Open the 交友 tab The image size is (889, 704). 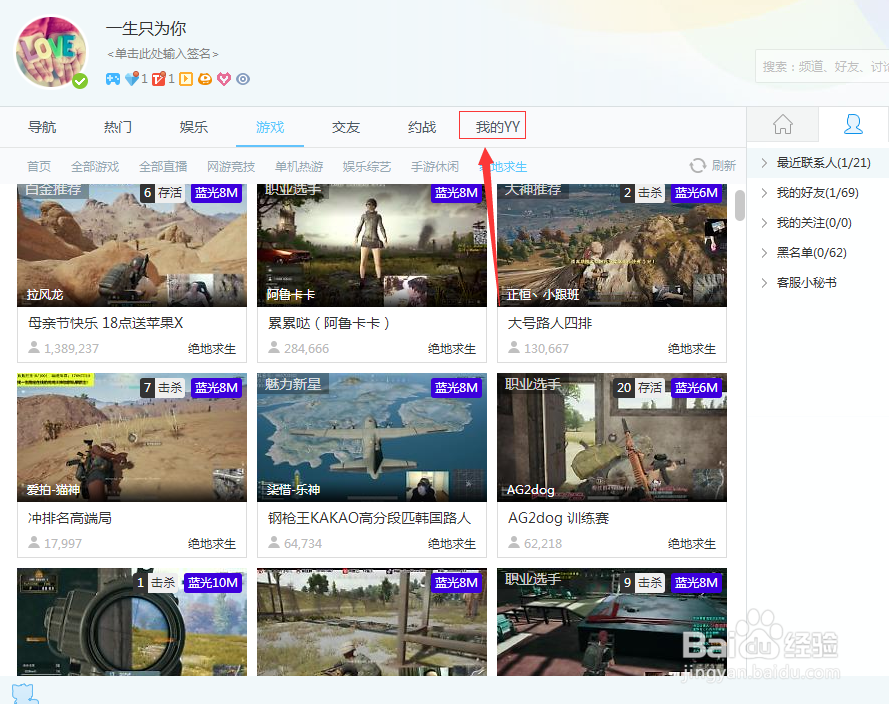(x=346, y=127)
